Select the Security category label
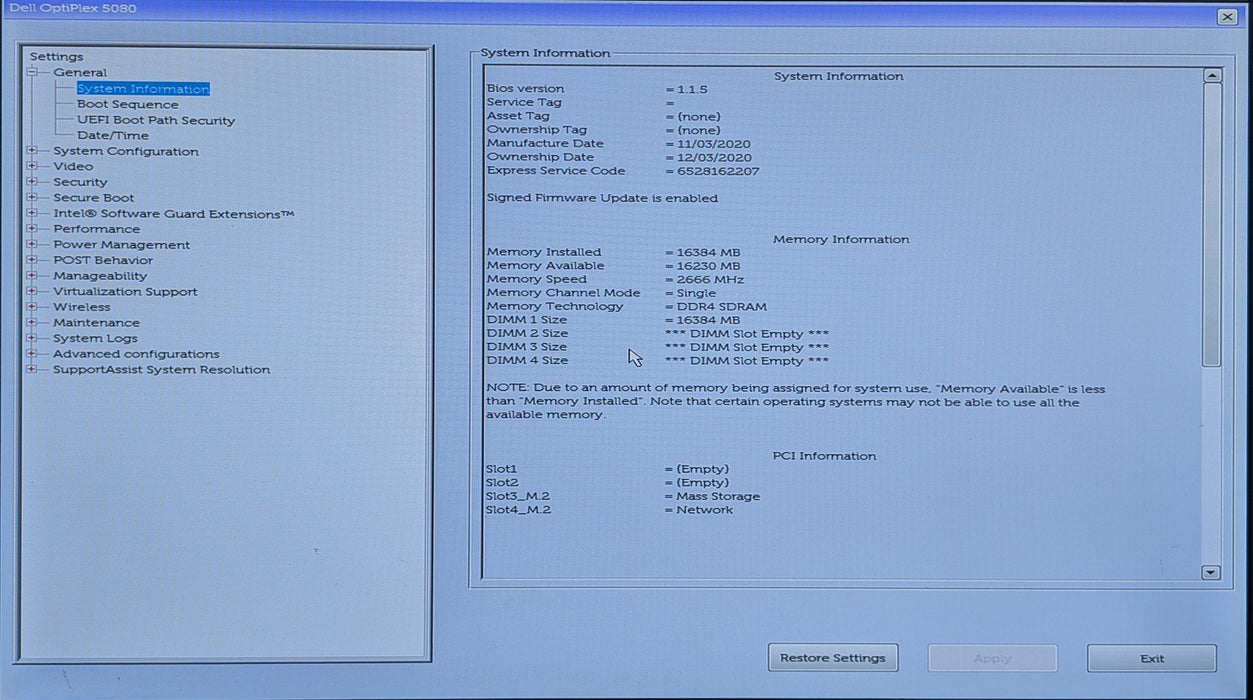This screenshot has width=1253, height=700. (x=80, y=182)
